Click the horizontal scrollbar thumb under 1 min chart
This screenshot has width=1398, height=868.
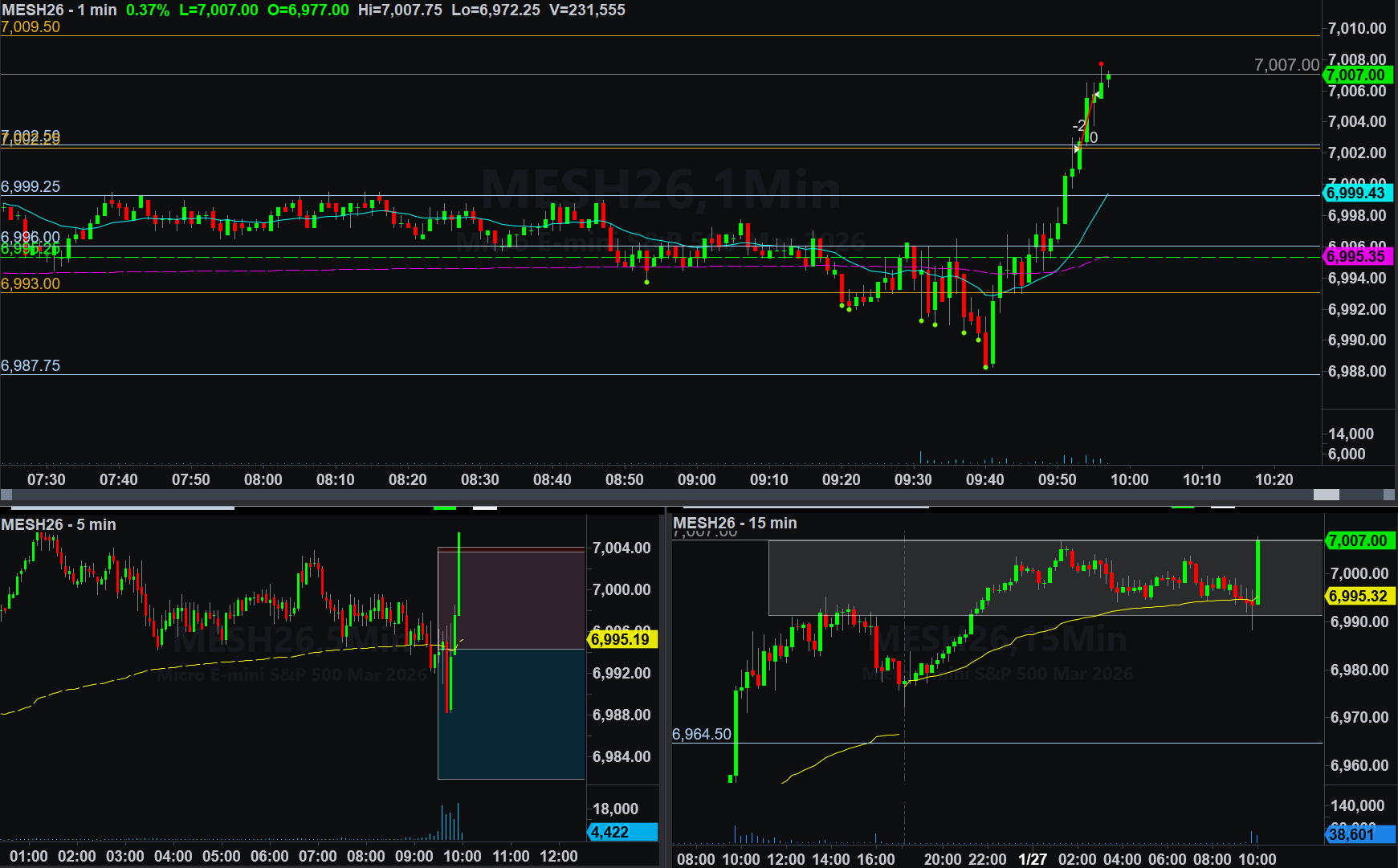tap(1326, 495)
